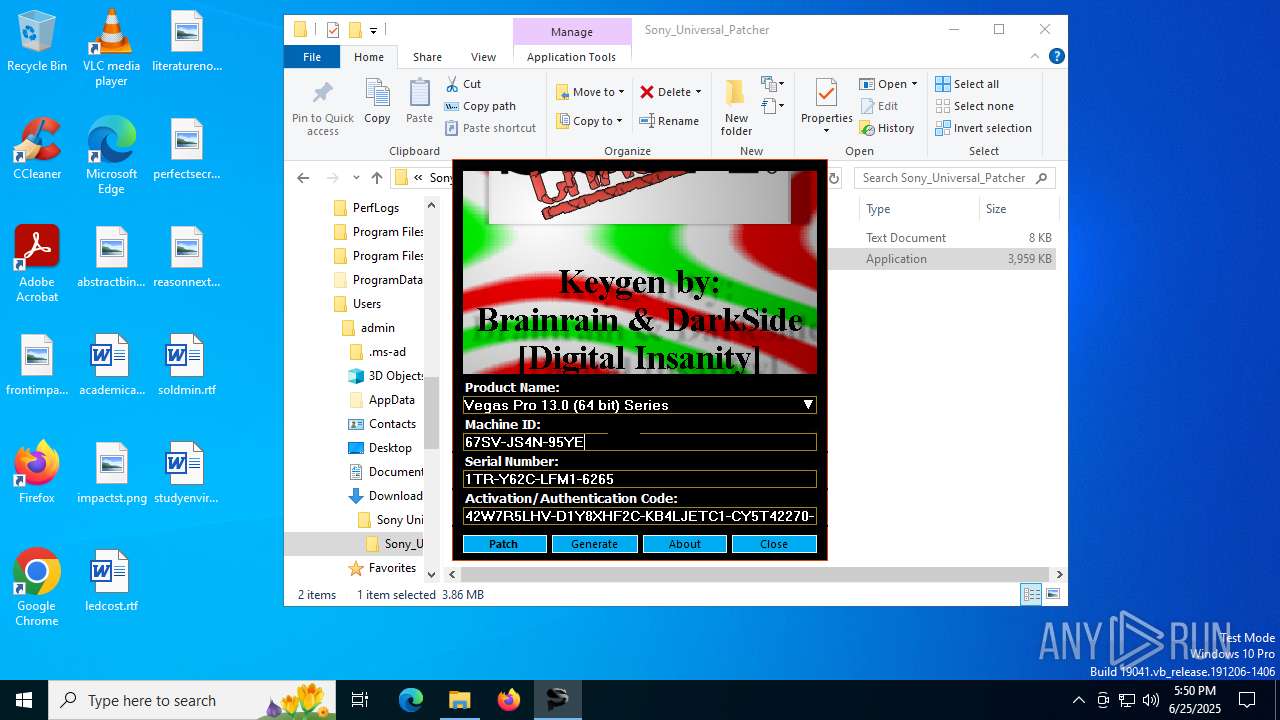This screenshot has width=1280, height=720.
Task: Open the Move to dropdown
Action: pyautogui.click(x=590, y=92)
